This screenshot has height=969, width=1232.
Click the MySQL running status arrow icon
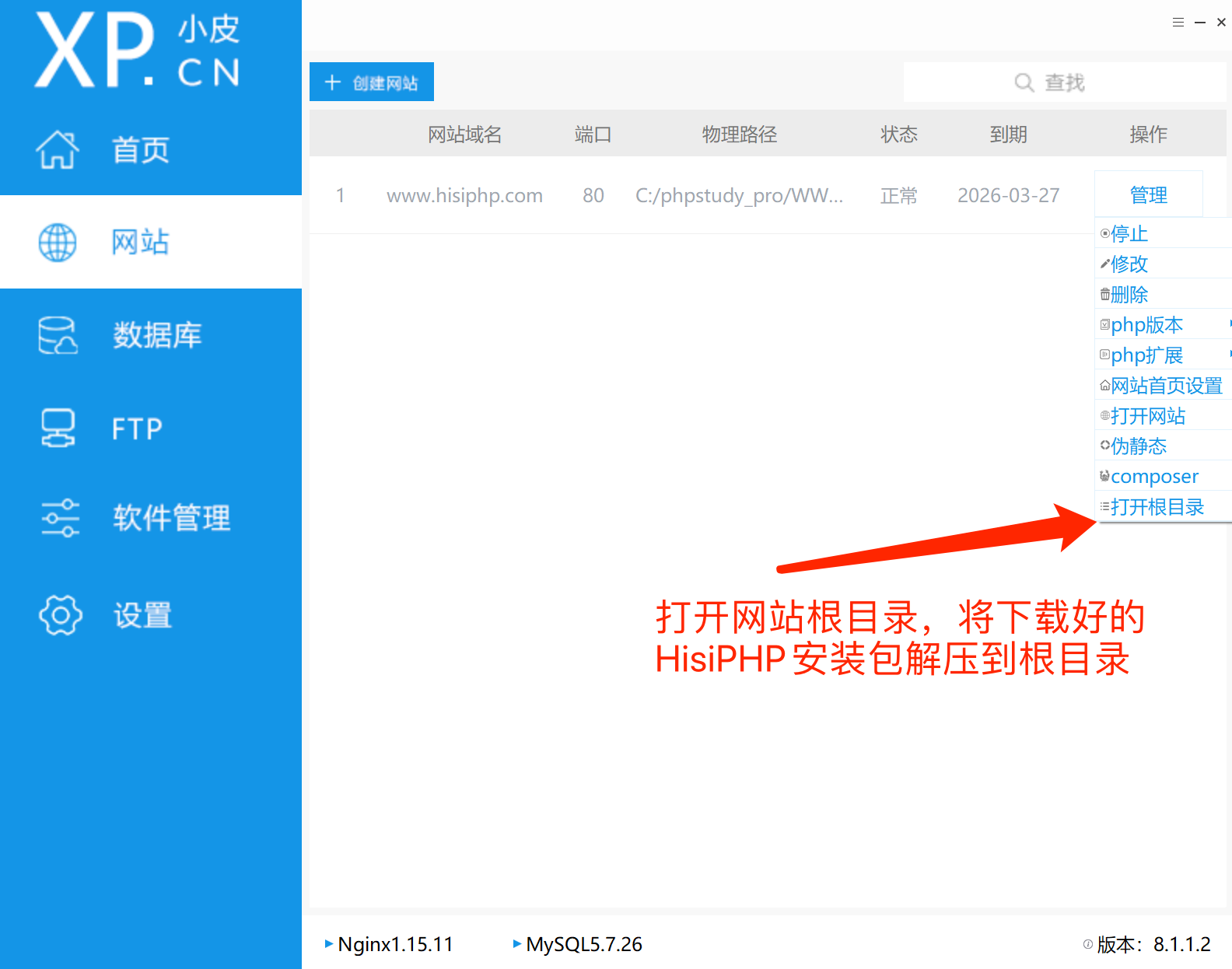coord(517,943)
